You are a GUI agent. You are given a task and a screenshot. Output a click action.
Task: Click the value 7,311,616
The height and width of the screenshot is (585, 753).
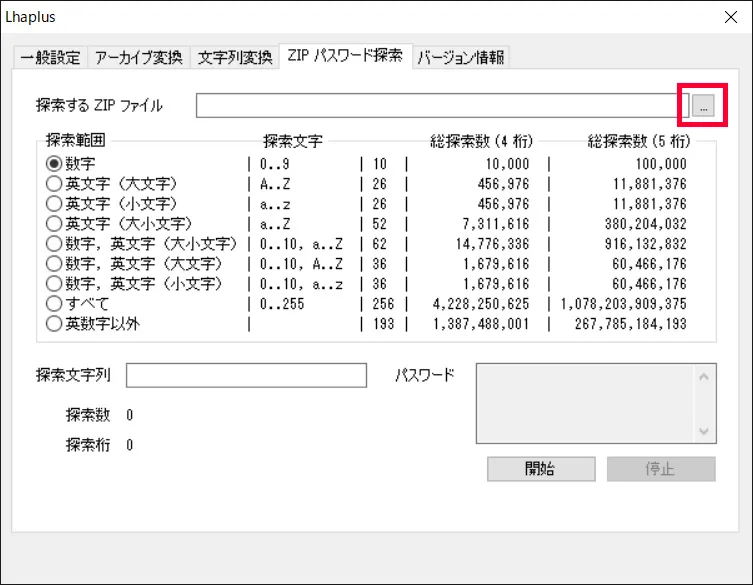(496, 224)
